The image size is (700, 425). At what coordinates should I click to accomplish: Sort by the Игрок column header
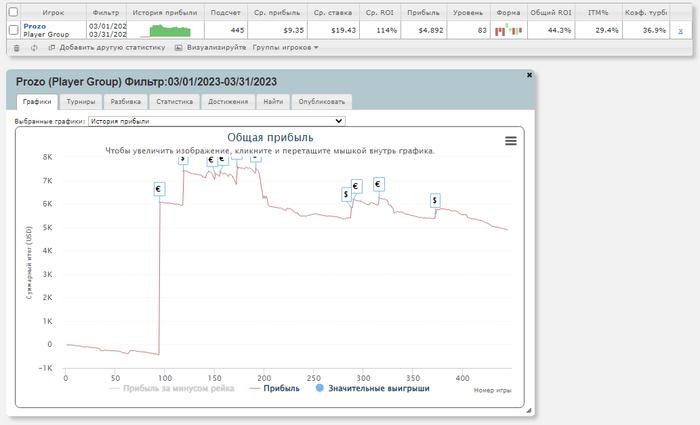[53, 12]
